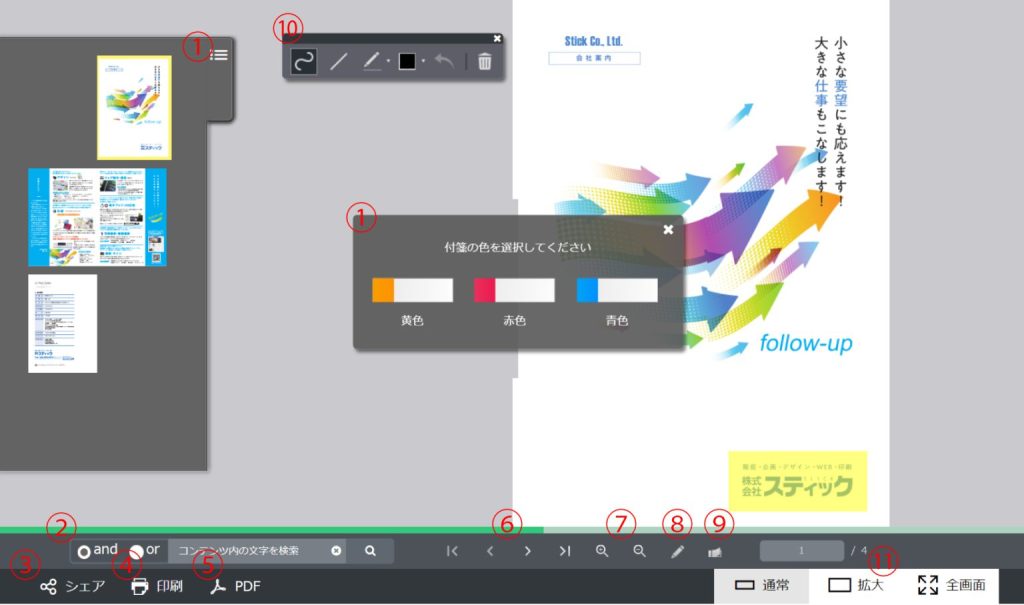Select the 'and' search radio button

click(x=85, y=551)
